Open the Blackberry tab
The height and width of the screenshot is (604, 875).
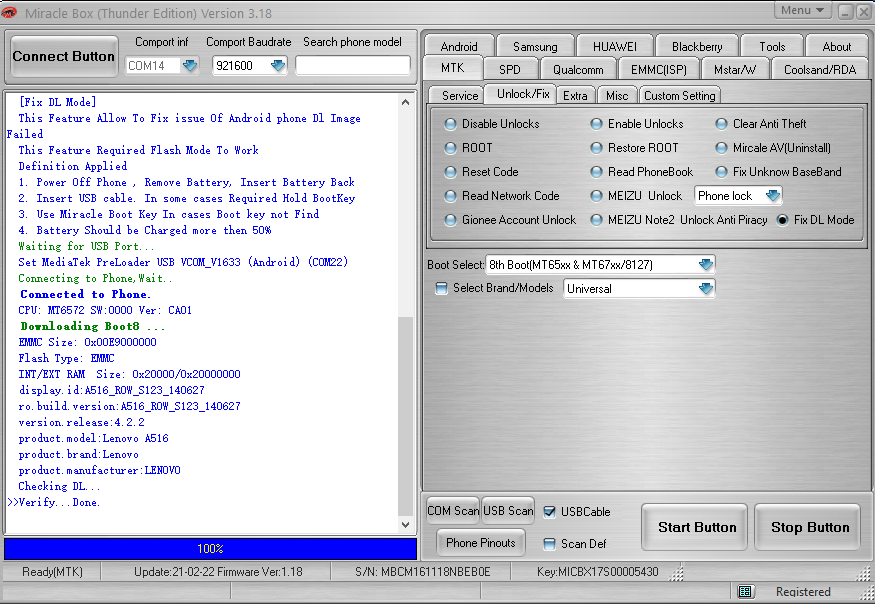tap(697, 46)
